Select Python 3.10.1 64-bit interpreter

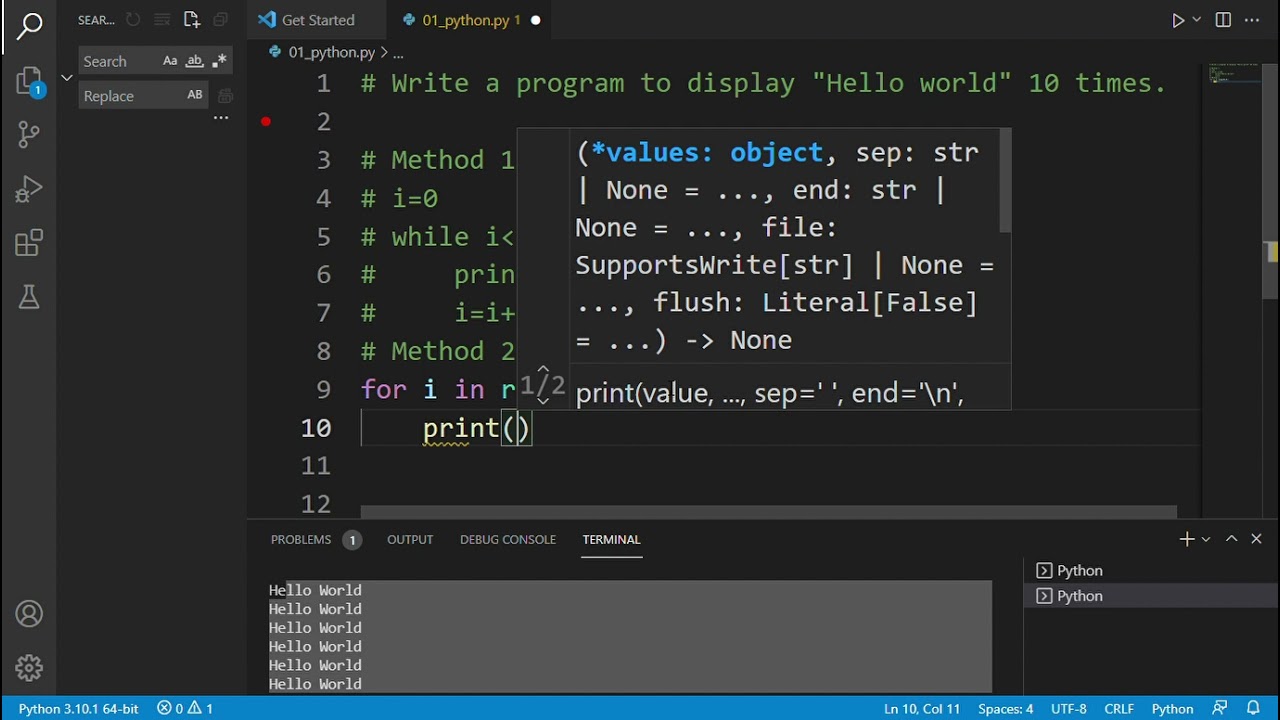tap(78, 708)
